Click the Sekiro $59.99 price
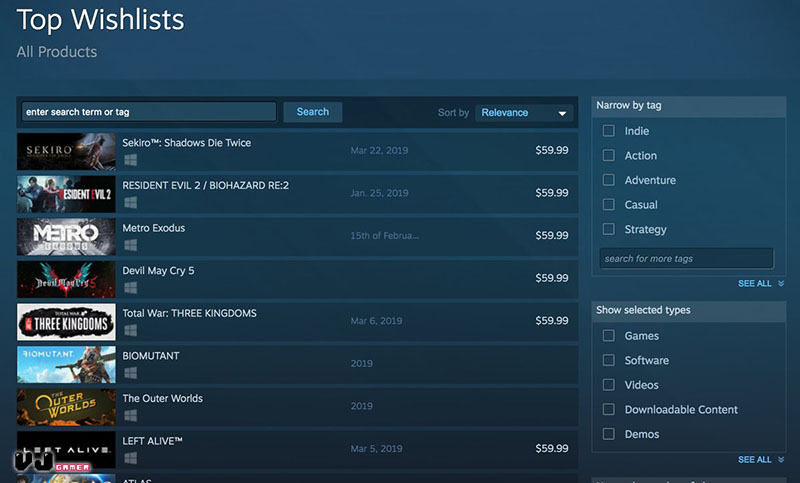800x483 pixels. [x=552, y=150]
